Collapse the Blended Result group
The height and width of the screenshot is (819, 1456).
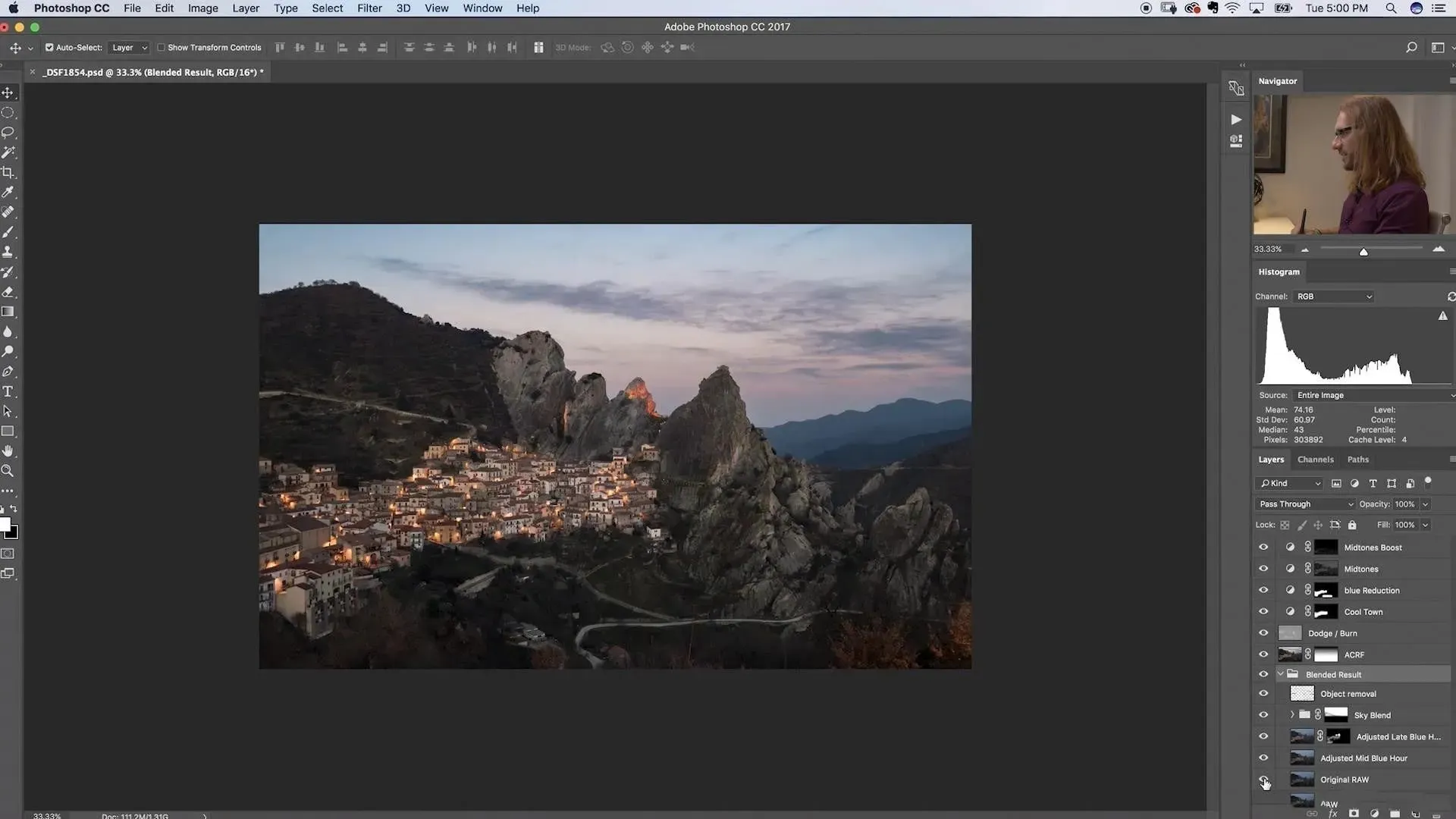(x=1281, y=674)
